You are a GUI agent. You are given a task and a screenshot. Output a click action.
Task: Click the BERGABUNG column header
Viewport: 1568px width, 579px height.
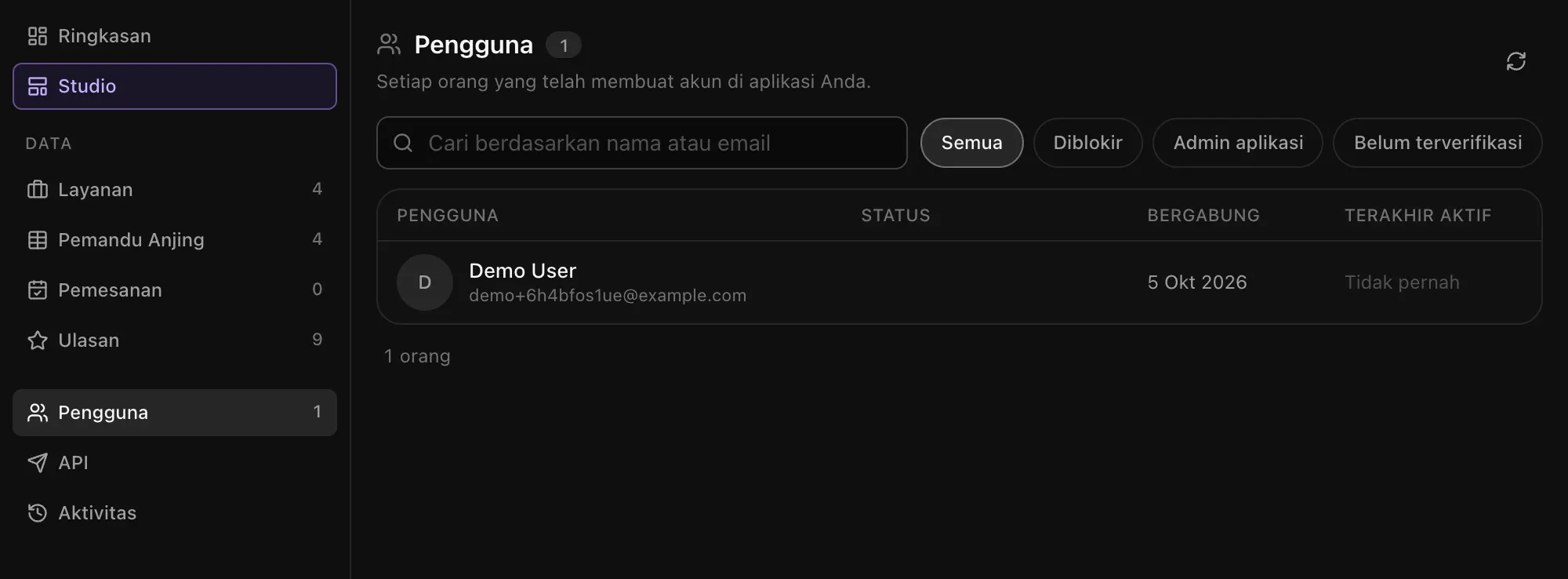click(1203, 216)
